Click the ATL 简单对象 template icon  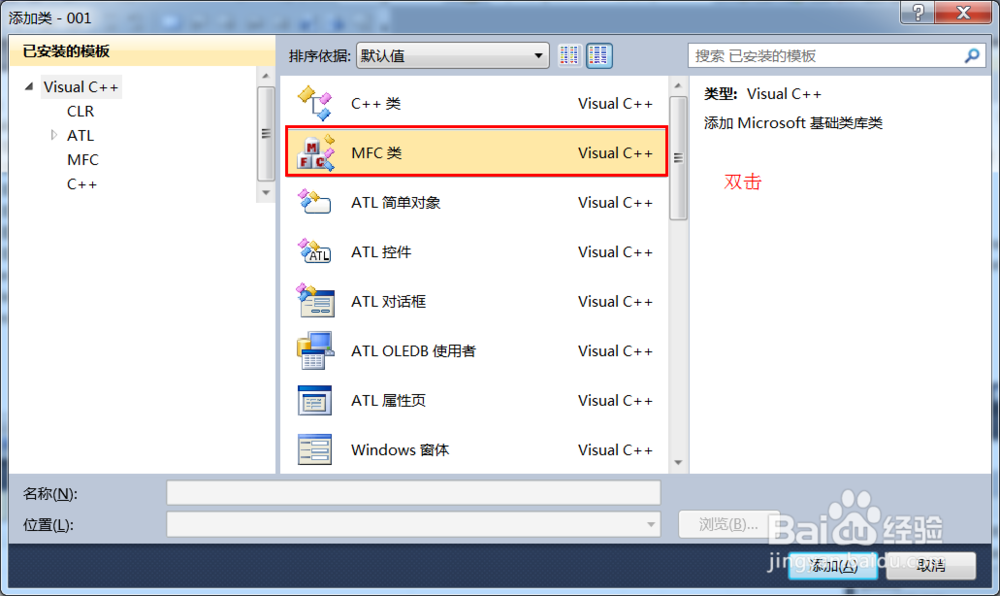tap(315, 202)
